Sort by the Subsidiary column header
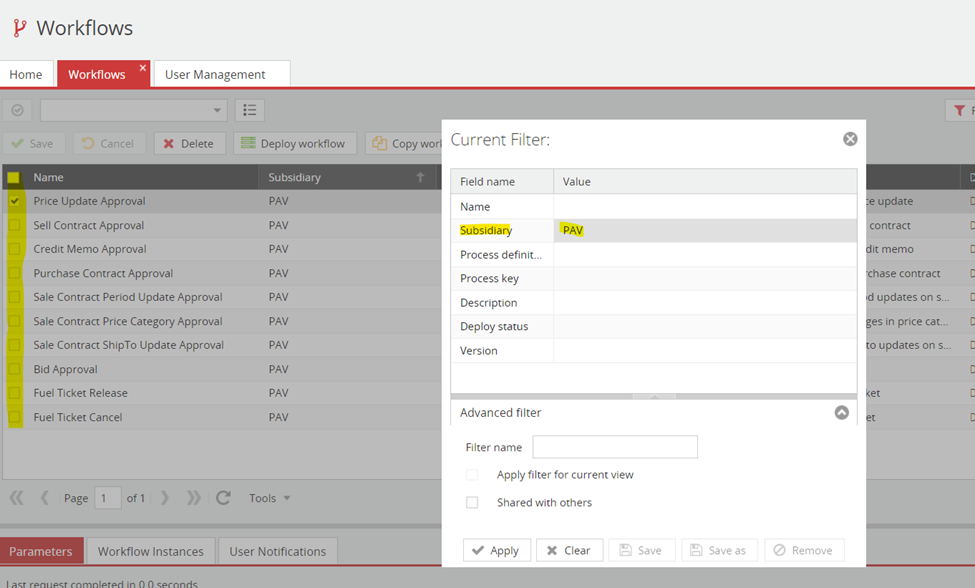Viewport: 975px width, 588px height. (295, 177)
